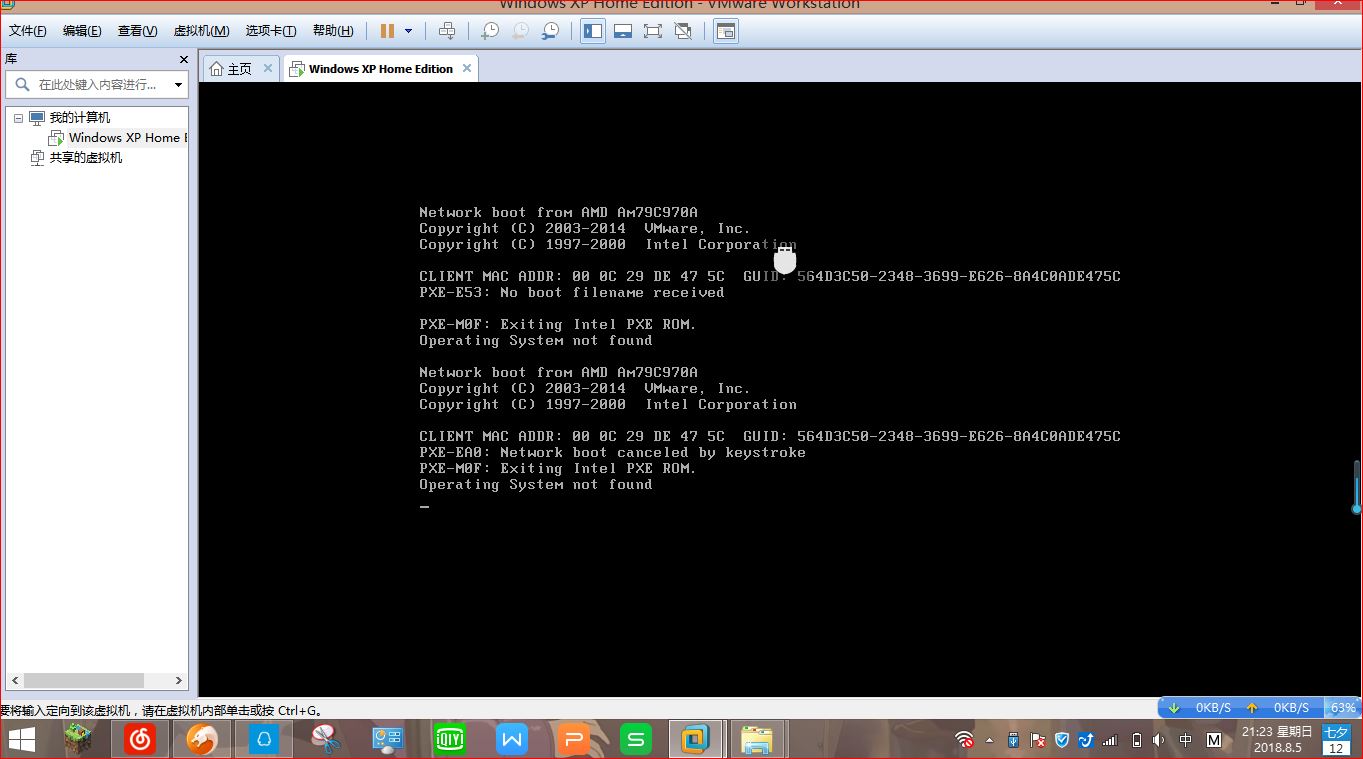Switch to Unity mode
This screenshot has height=759, width=1363.
683,31
